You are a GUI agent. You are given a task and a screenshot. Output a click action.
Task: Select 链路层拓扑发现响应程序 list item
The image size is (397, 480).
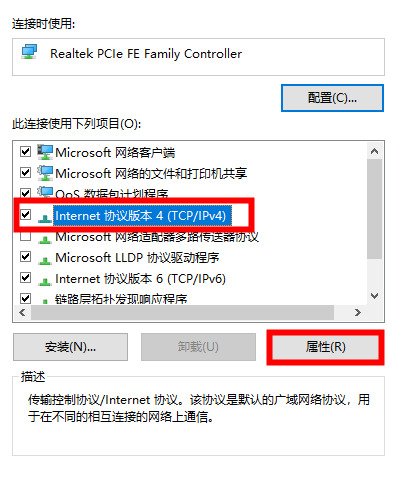click(121, 299)
